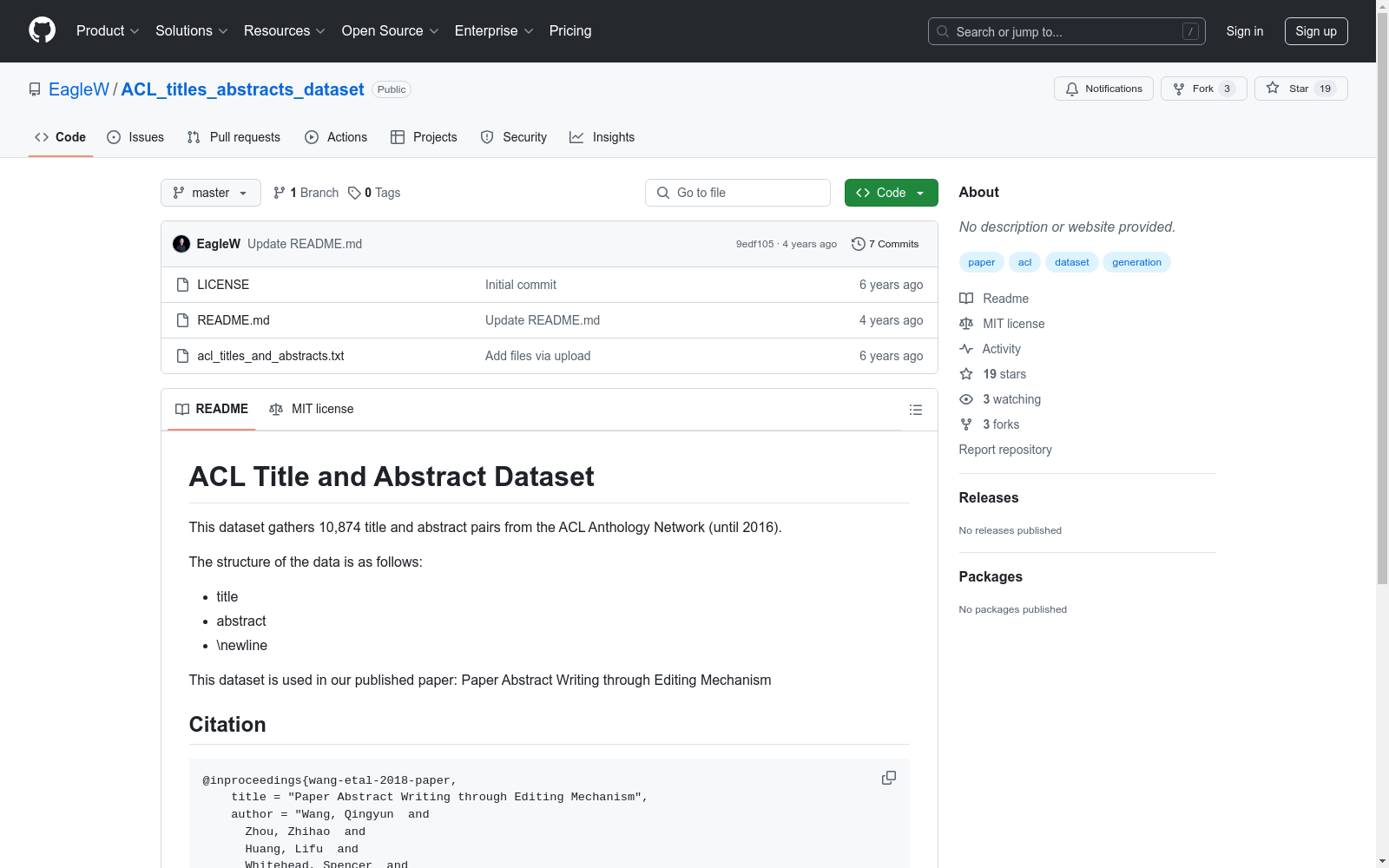Click the shield icon in Security tab
1389x868 pixels.
coord(487,137)
